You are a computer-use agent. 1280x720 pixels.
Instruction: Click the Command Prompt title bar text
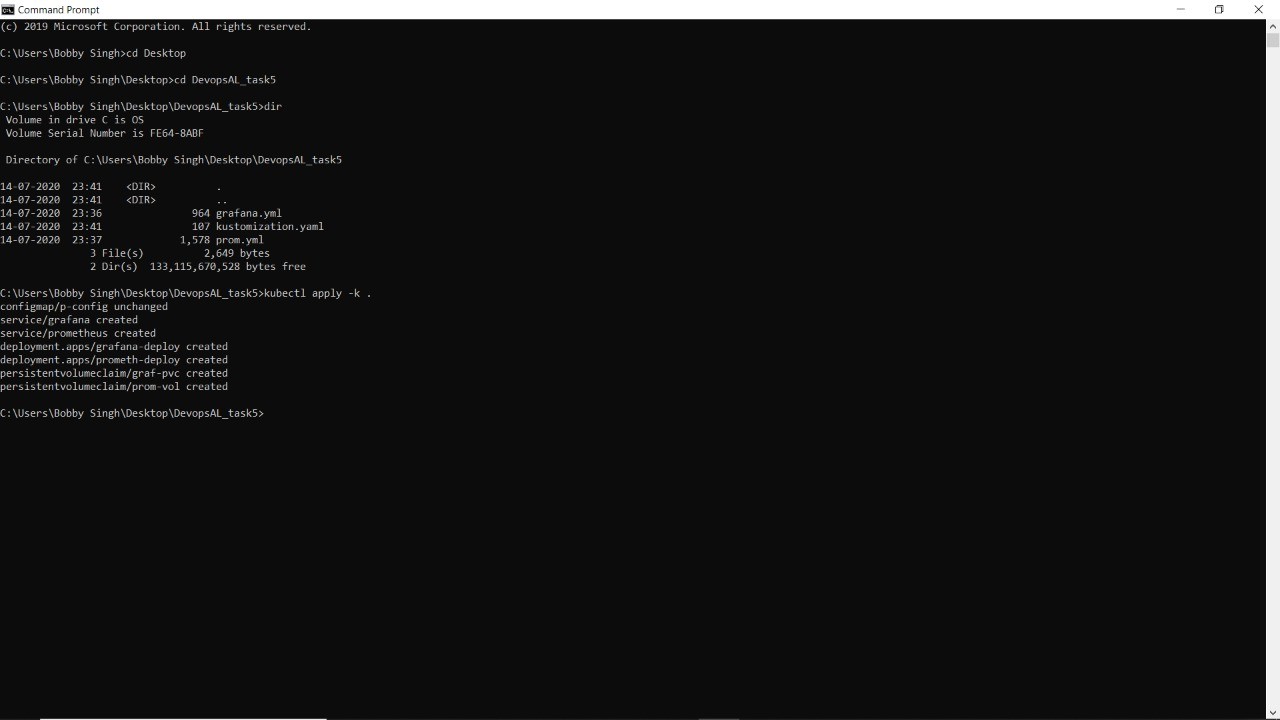point(58,9)
